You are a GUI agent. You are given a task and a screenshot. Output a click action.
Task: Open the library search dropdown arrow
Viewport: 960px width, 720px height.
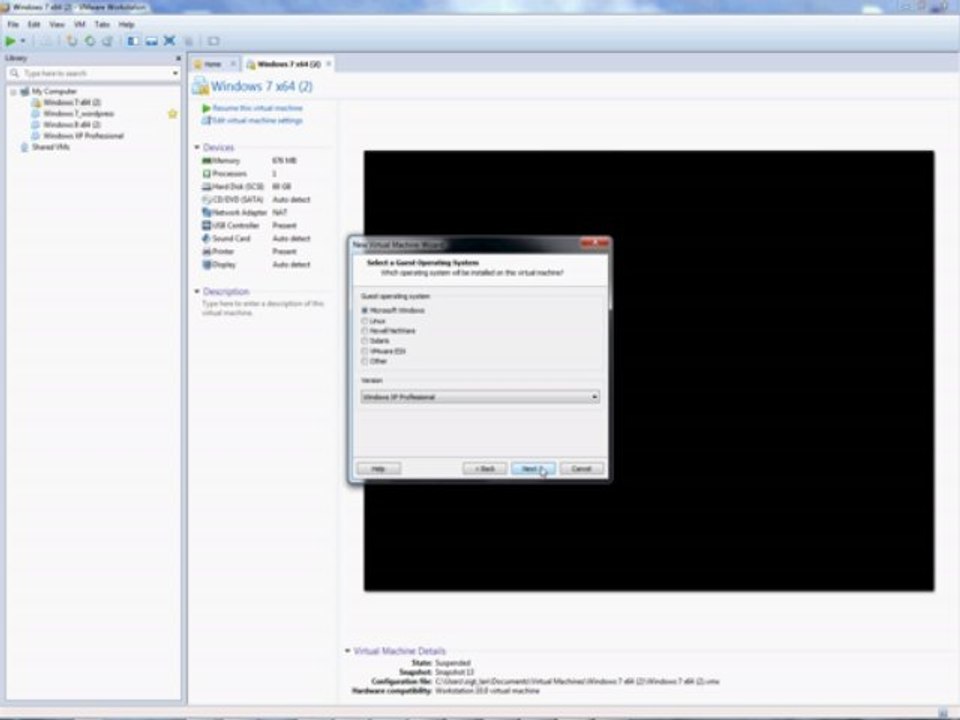click(176, 73)
